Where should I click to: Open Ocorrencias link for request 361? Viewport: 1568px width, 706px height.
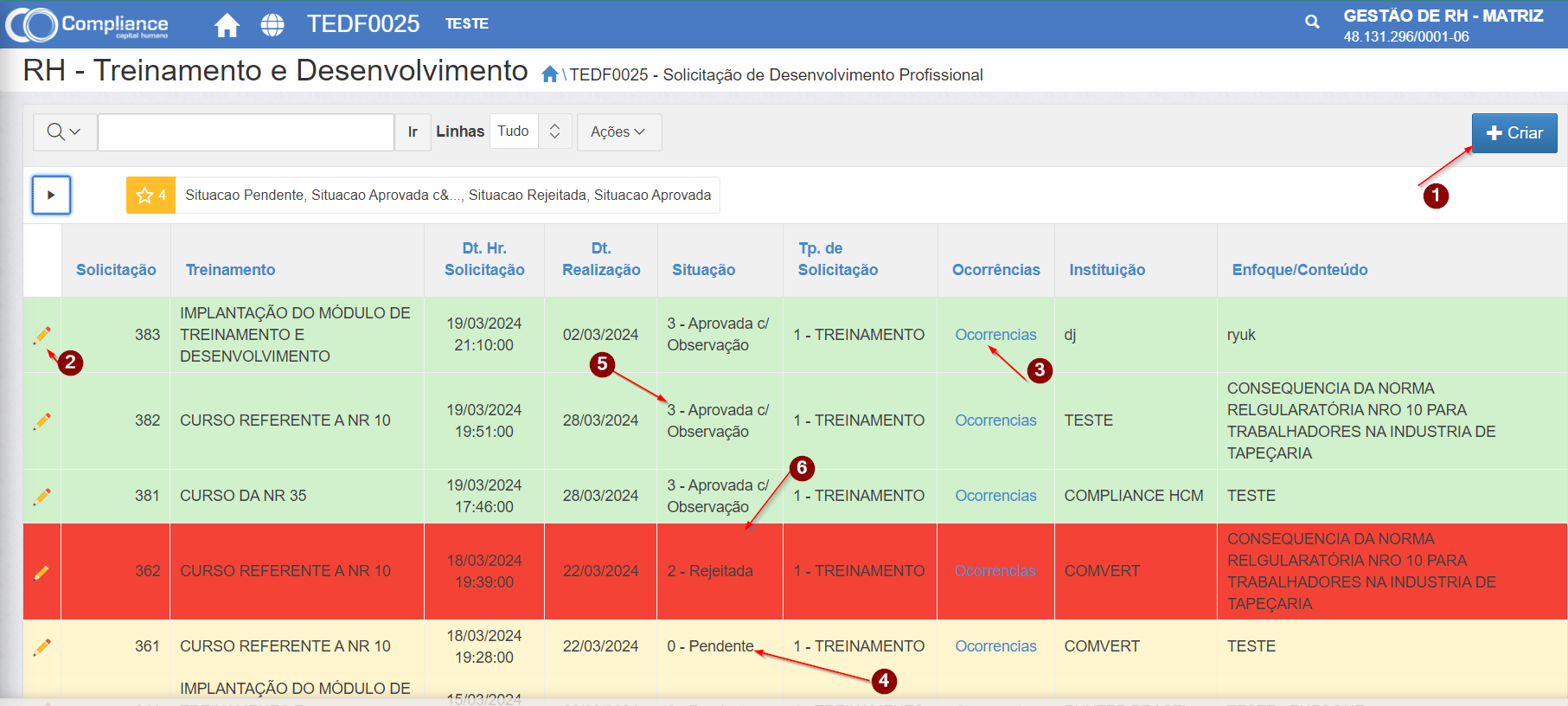[x=995, y=646]
